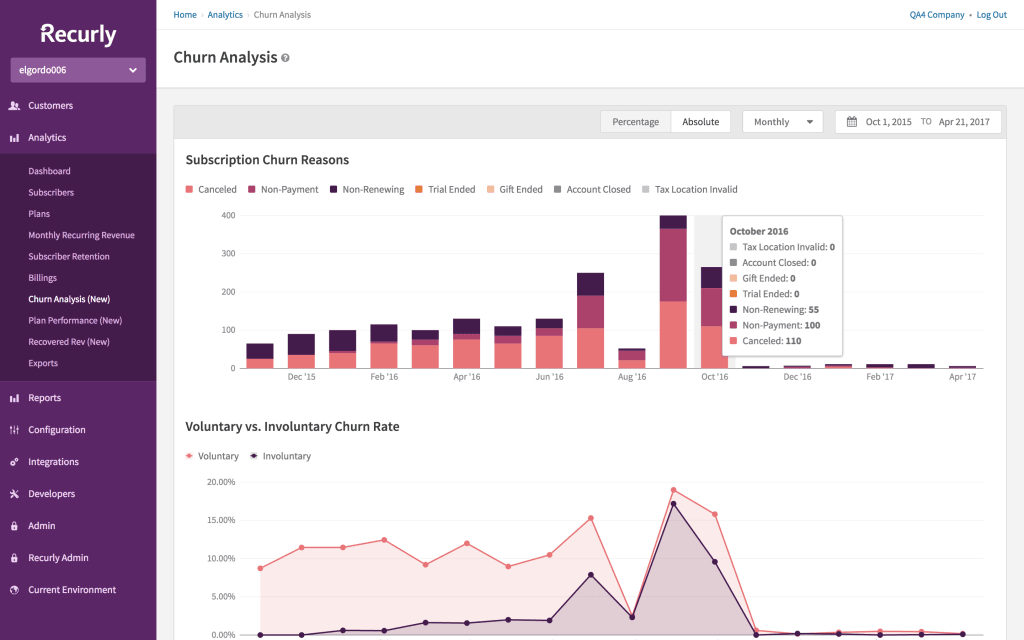The height and width of the screenshot is (640, 1024).
Task: Open the Churn Analysis help question icon
Action: coord(285,58)
